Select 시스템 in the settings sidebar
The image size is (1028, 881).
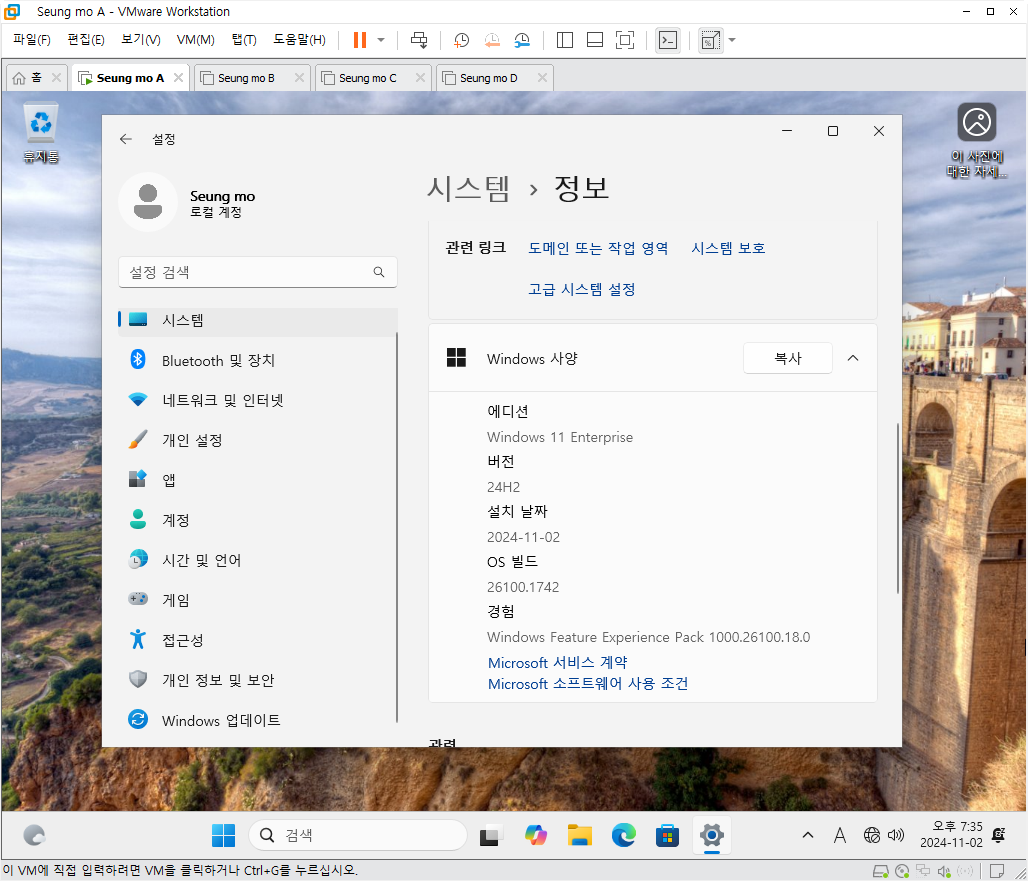[x=258, y=320]
